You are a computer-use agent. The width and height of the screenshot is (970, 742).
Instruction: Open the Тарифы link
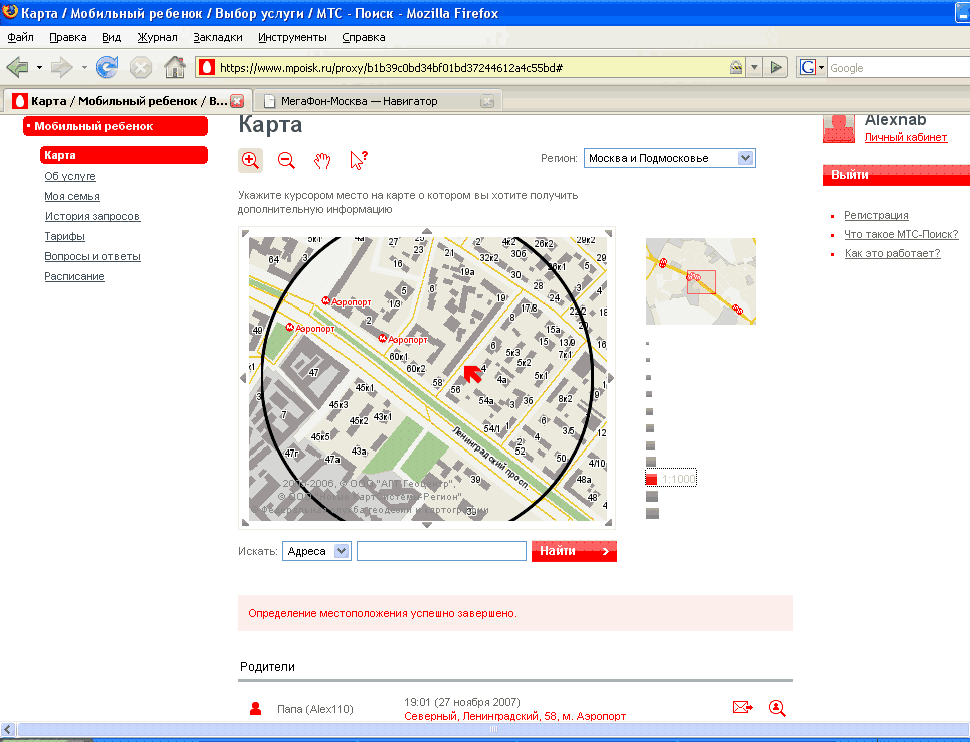point(64,236)
